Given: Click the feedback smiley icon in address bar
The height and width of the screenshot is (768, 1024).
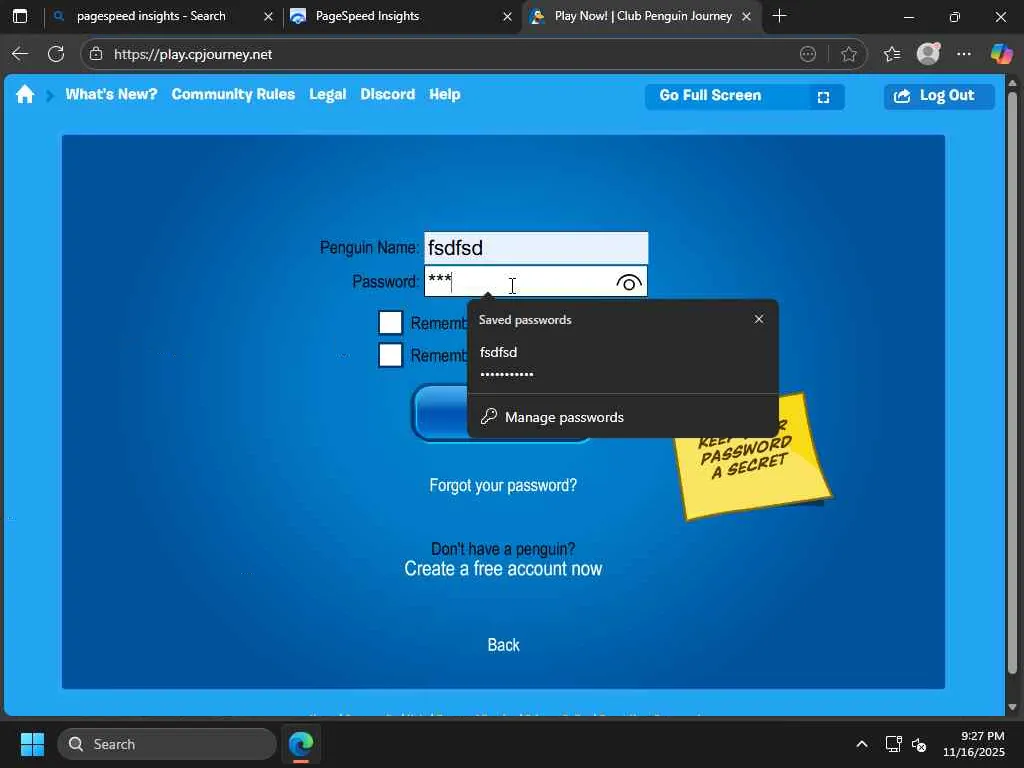Looking at the screenshot, I should point(808,54).
